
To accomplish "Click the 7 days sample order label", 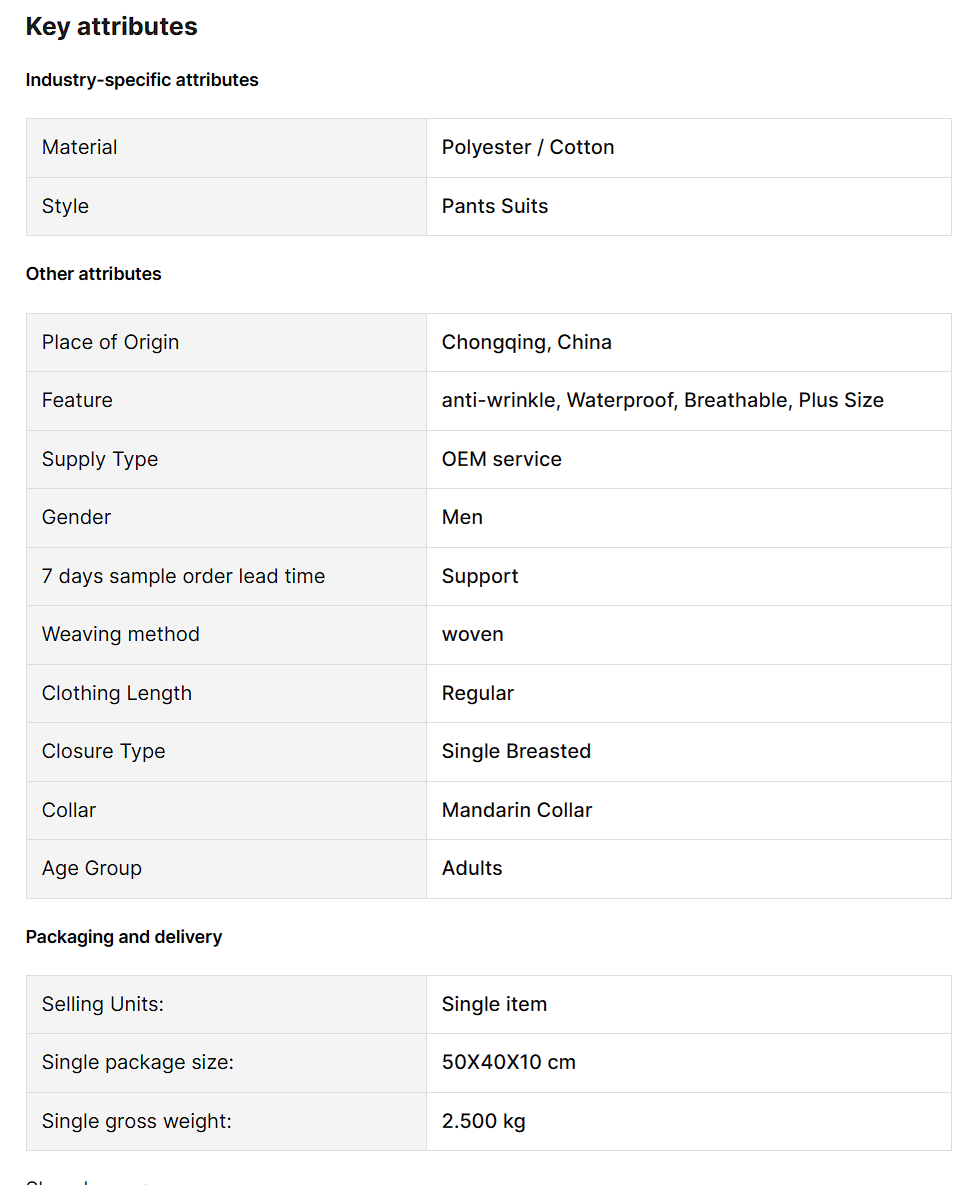I will tap(183, 576).
